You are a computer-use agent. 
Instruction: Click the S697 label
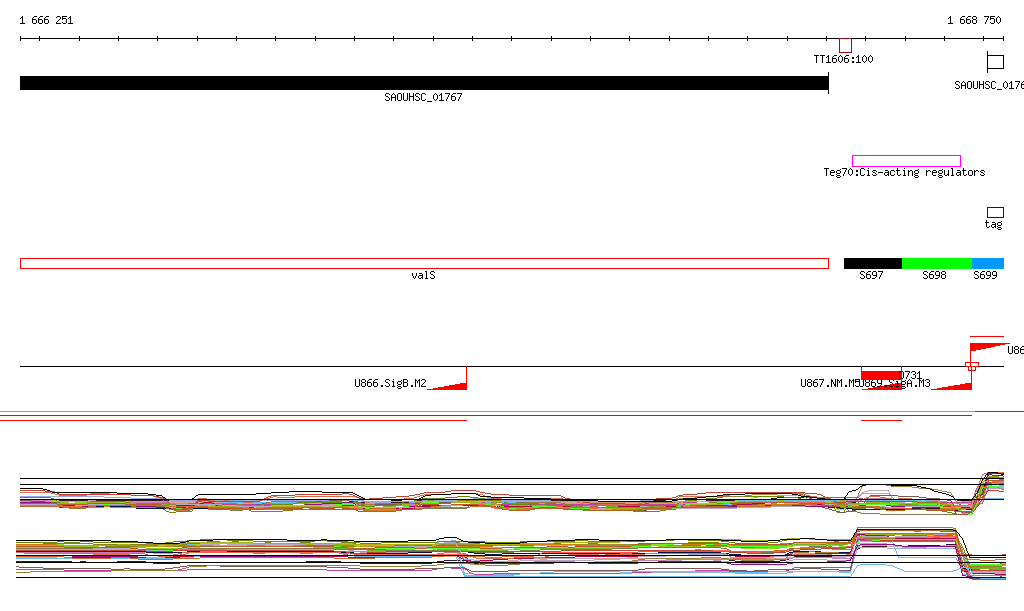(871, 275)
